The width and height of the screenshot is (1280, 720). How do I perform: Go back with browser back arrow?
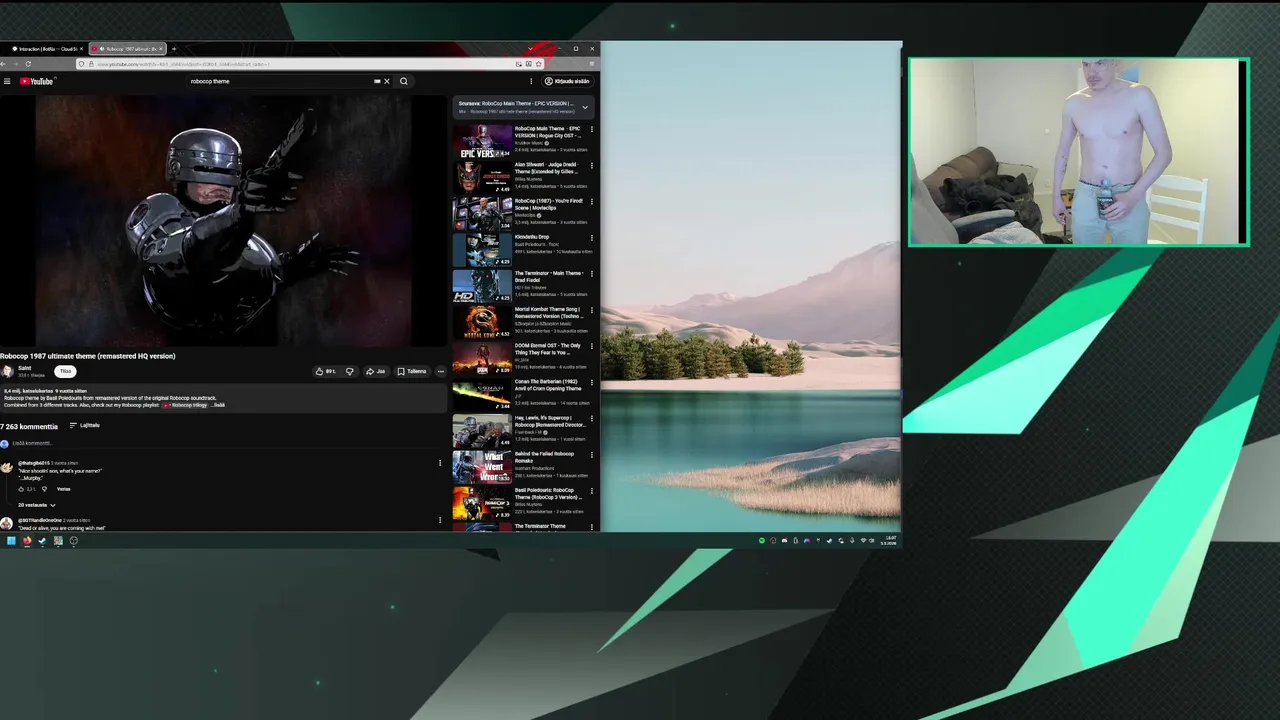(x=4, y=64)
